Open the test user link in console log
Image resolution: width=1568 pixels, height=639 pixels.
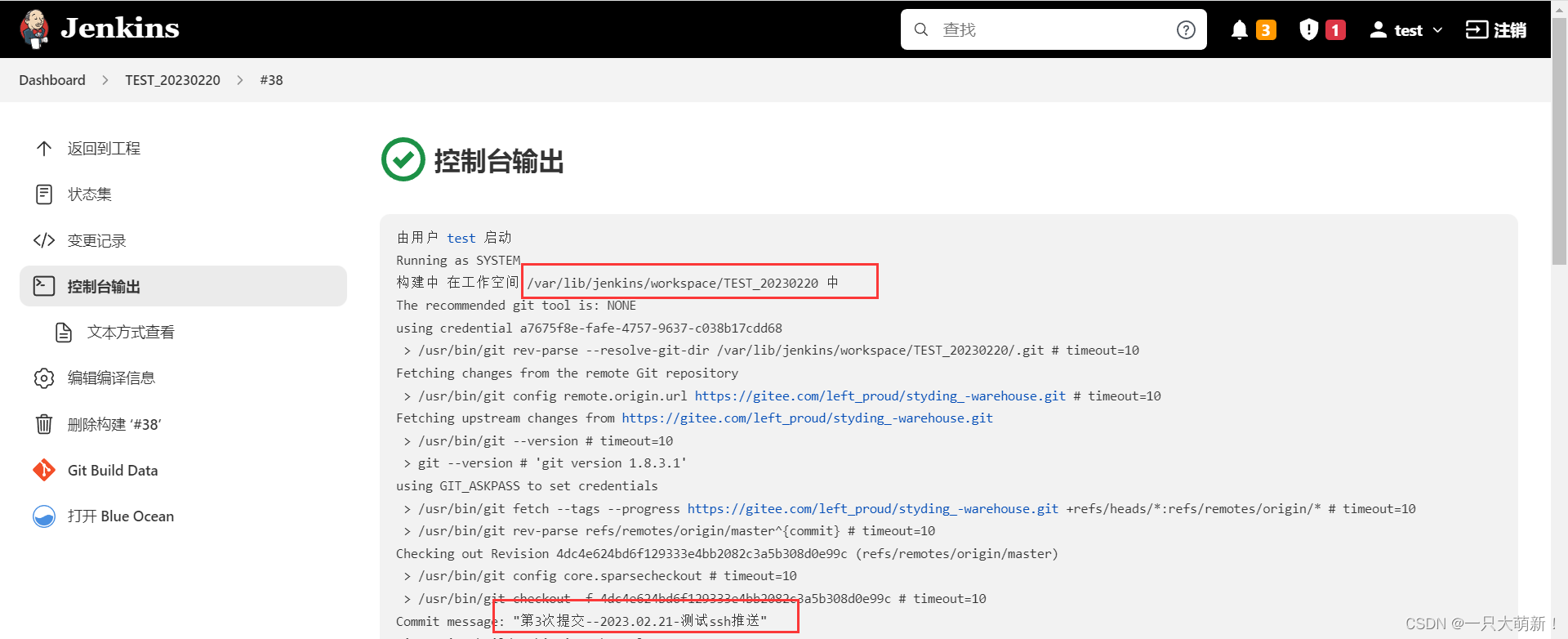pos(461,238)
